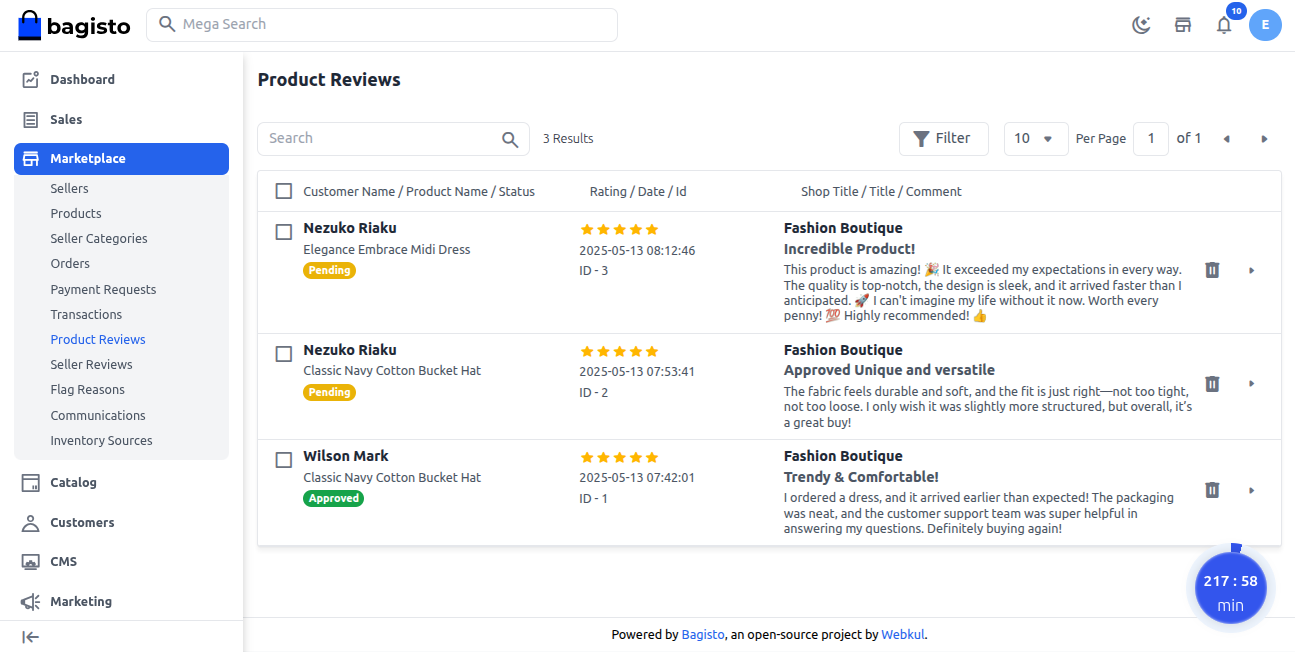Open notifications via the bell icon

click(x=1223, y=24)
